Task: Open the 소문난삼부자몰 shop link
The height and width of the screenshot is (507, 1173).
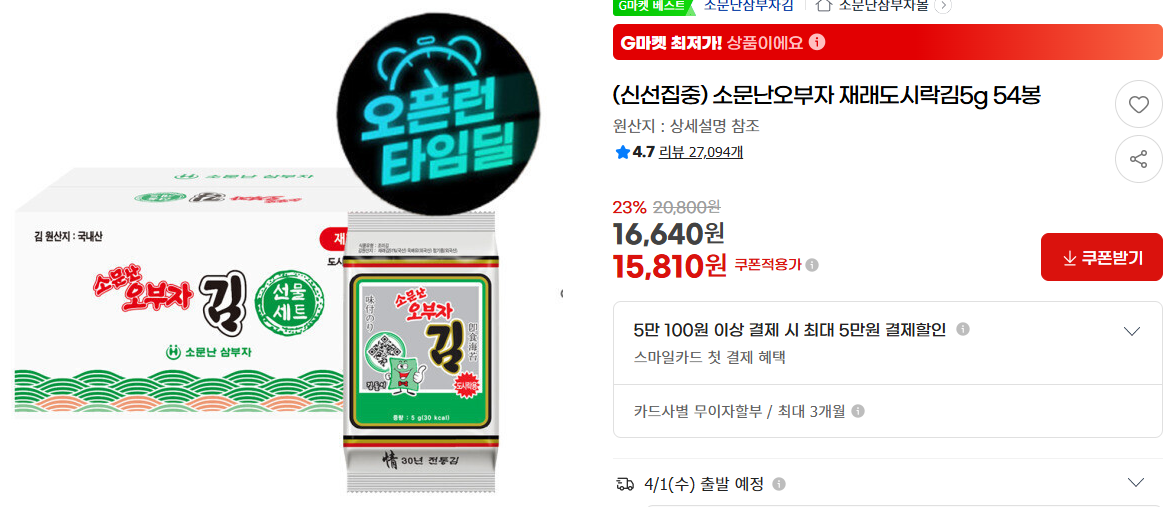Action: [883, 5]
